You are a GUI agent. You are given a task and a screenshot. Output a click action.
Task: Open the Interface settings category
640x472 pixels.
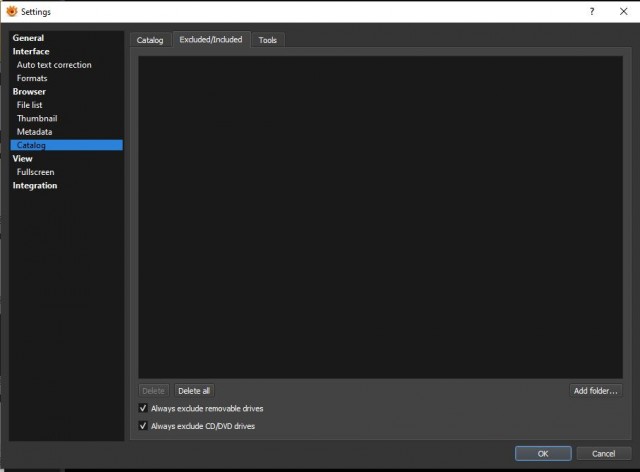[x=31, y=51]
